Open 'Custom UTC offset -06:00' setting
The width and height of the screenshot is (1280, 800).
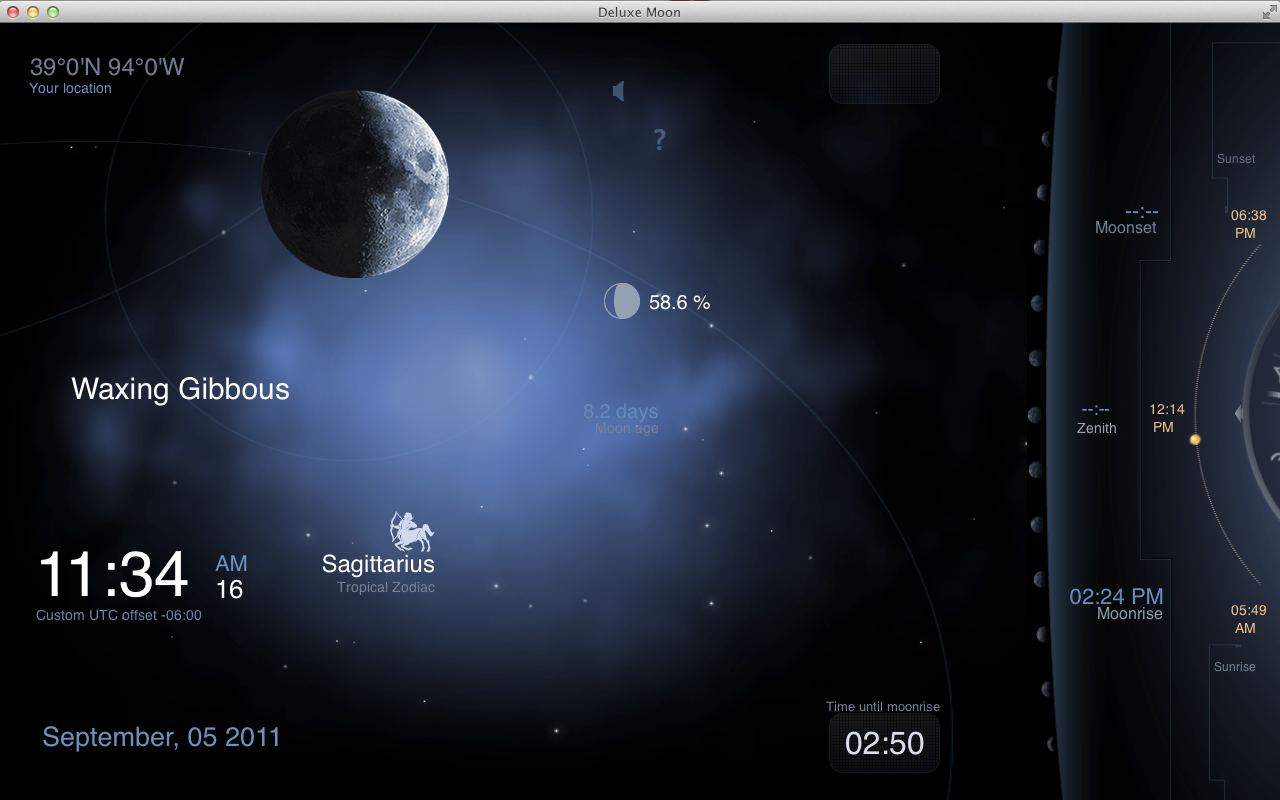[x=119, y=615]
